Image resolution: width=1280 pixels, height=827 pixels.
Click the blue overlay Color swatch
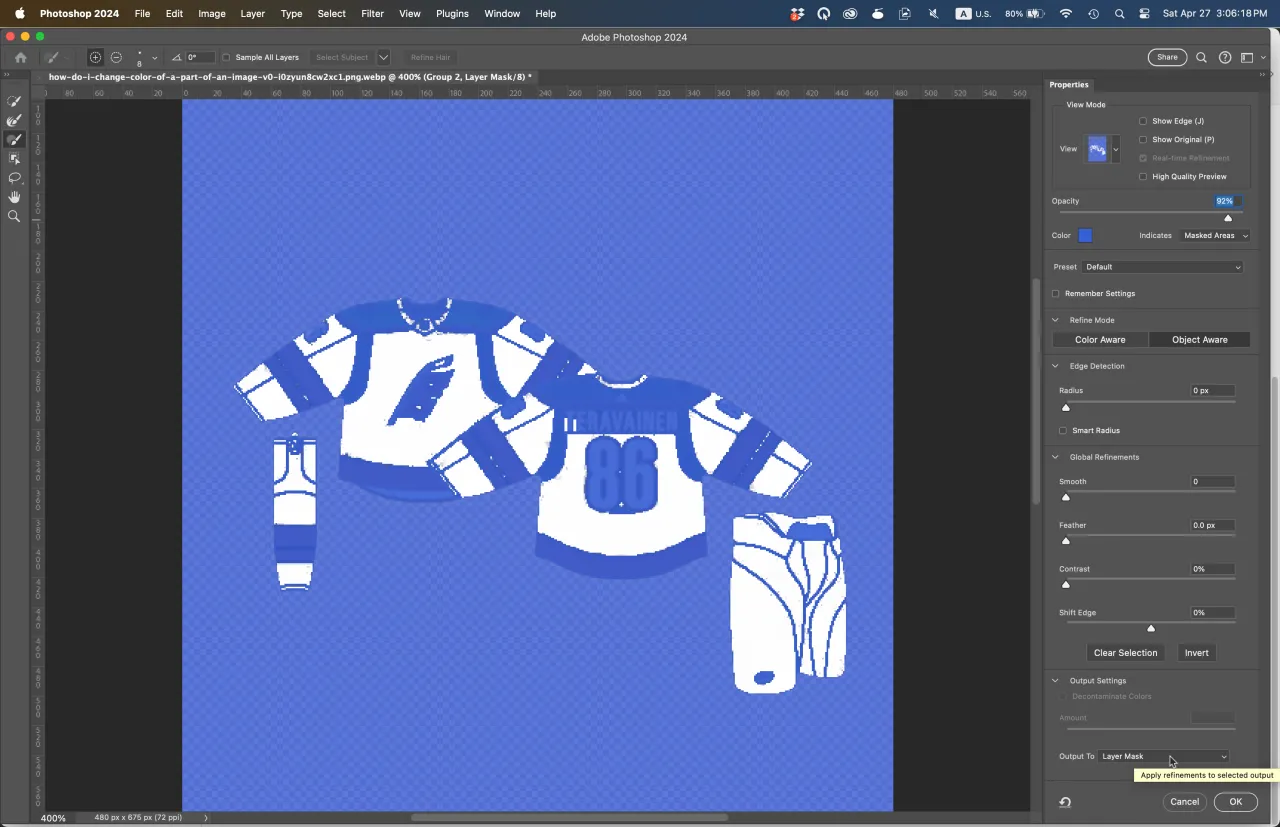[x=1085, y=236]
